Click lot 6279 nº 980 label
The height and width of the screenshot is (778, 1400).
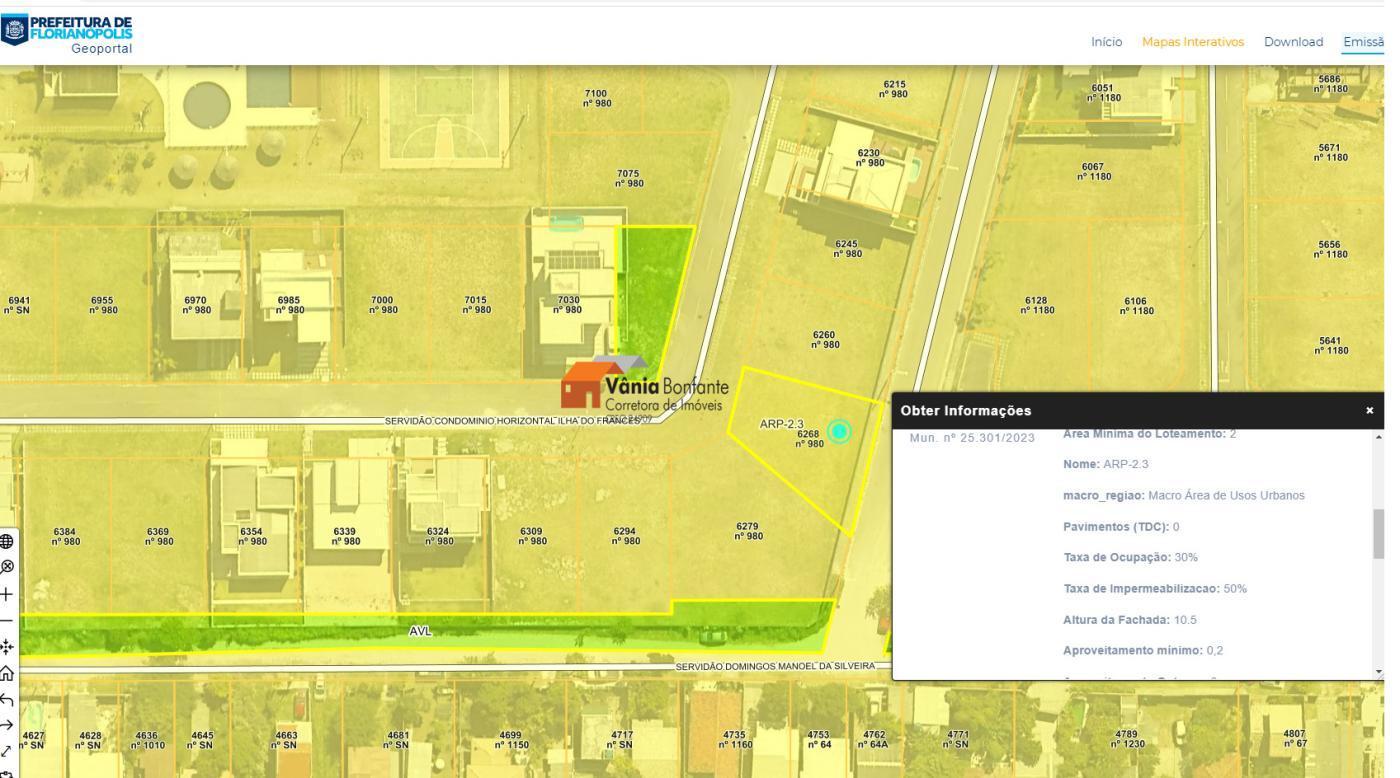tap(748, 530)
